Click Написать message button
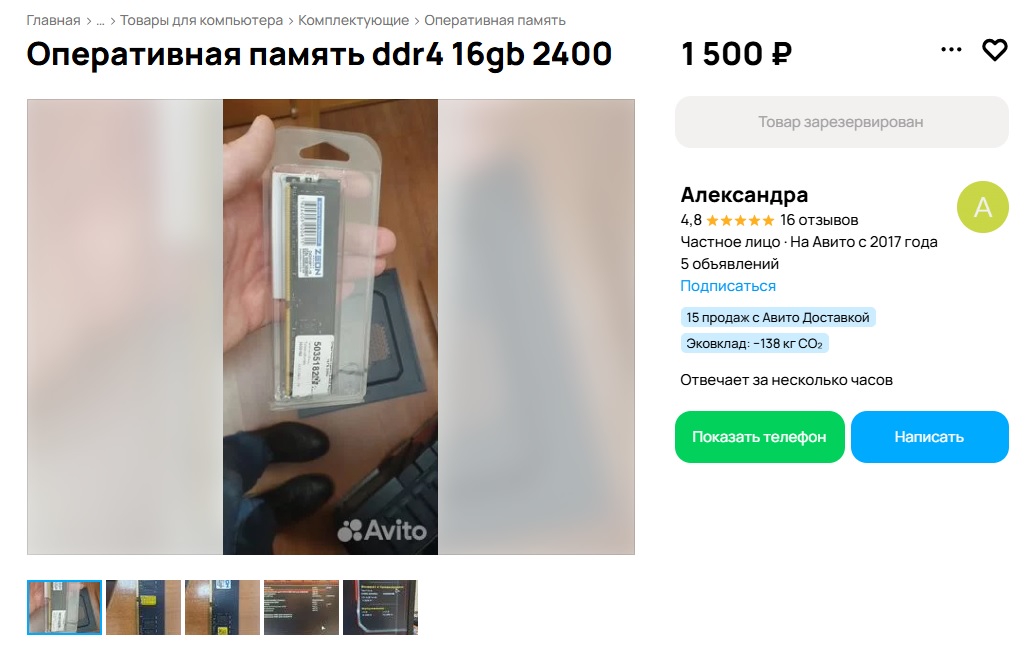The image size is (1027, 662). point(929,437)
